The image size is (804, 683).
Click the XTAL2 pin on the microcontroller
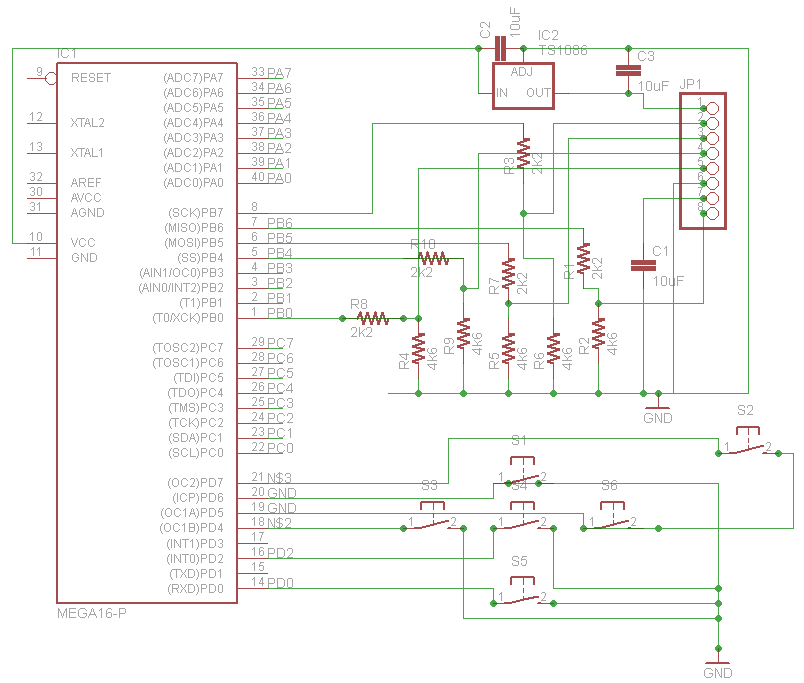point(87,122)
